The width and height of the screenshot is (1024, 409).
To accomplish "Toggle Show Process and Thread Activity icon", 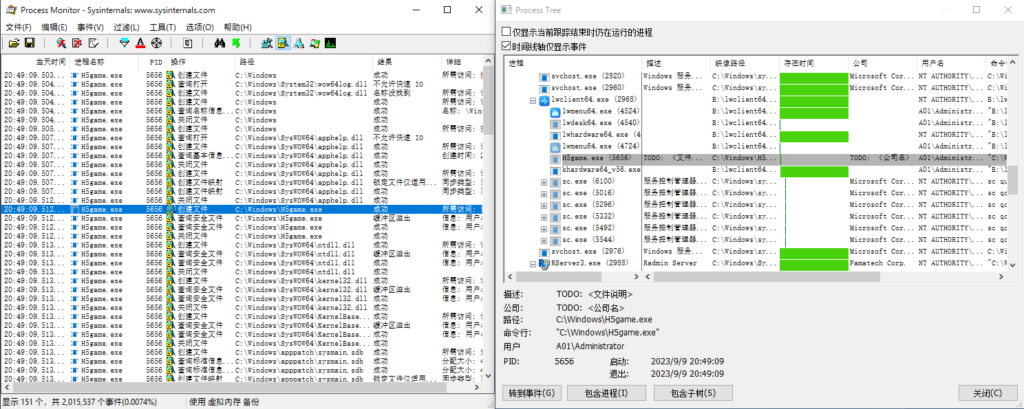I will click(314, 43).
